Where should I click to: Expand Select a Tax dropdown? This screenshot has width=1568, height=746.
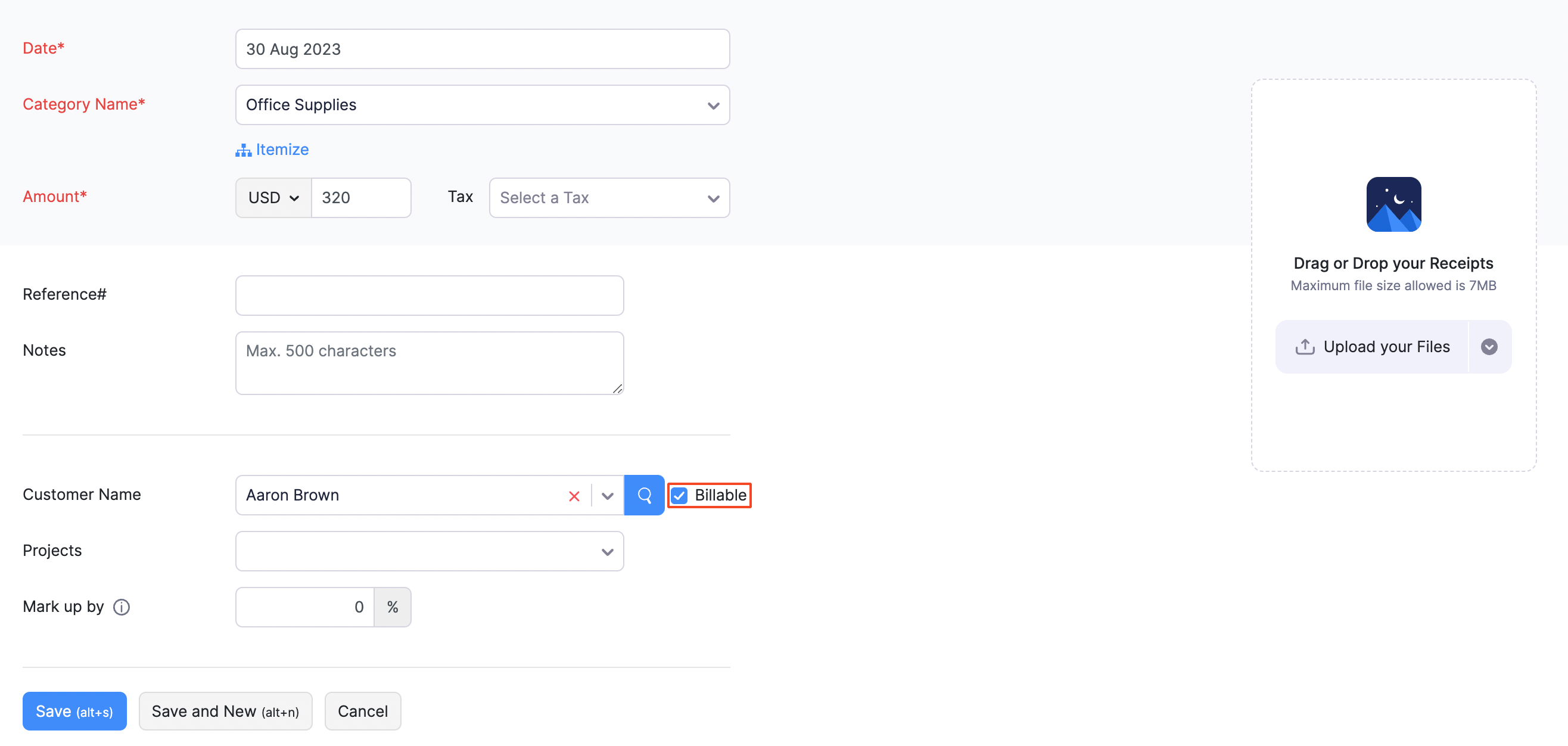[609, 198]
